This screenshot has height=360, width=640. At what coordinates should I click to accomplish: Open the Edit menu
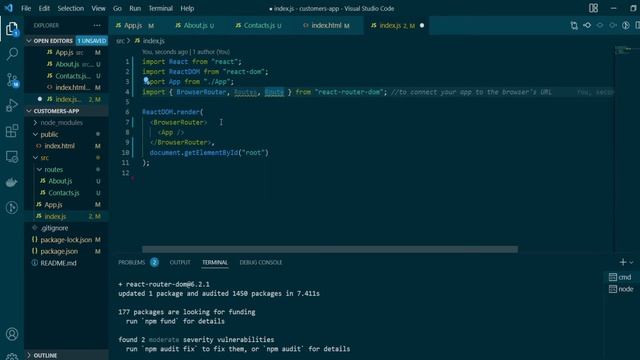click(x=44, y=8)
